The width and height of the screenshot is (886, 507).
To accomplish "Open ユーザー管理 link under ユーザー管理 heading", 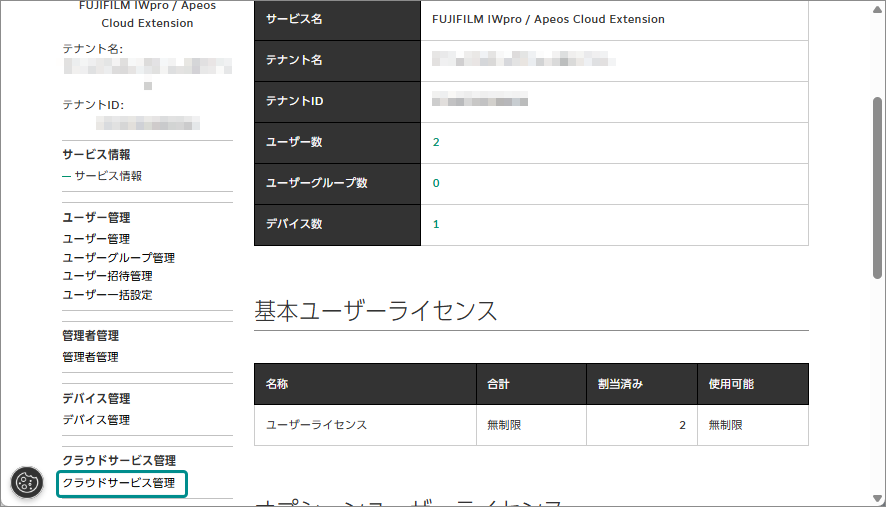I will pyautogui.click(x=96, y=239).
